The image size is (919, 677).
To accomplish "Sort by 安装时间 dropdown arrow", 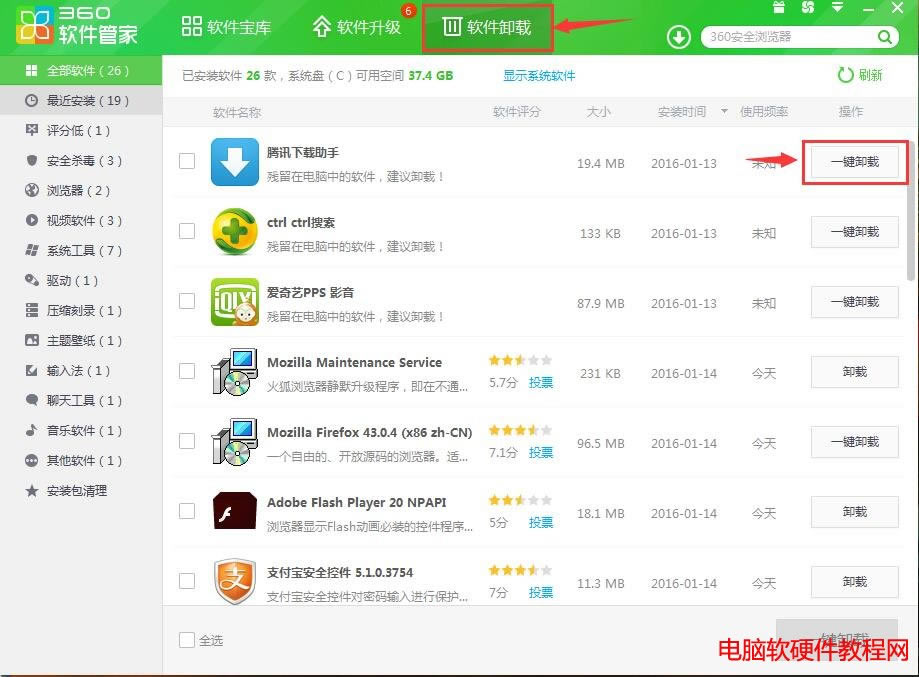I will click(x=724, y=111).
